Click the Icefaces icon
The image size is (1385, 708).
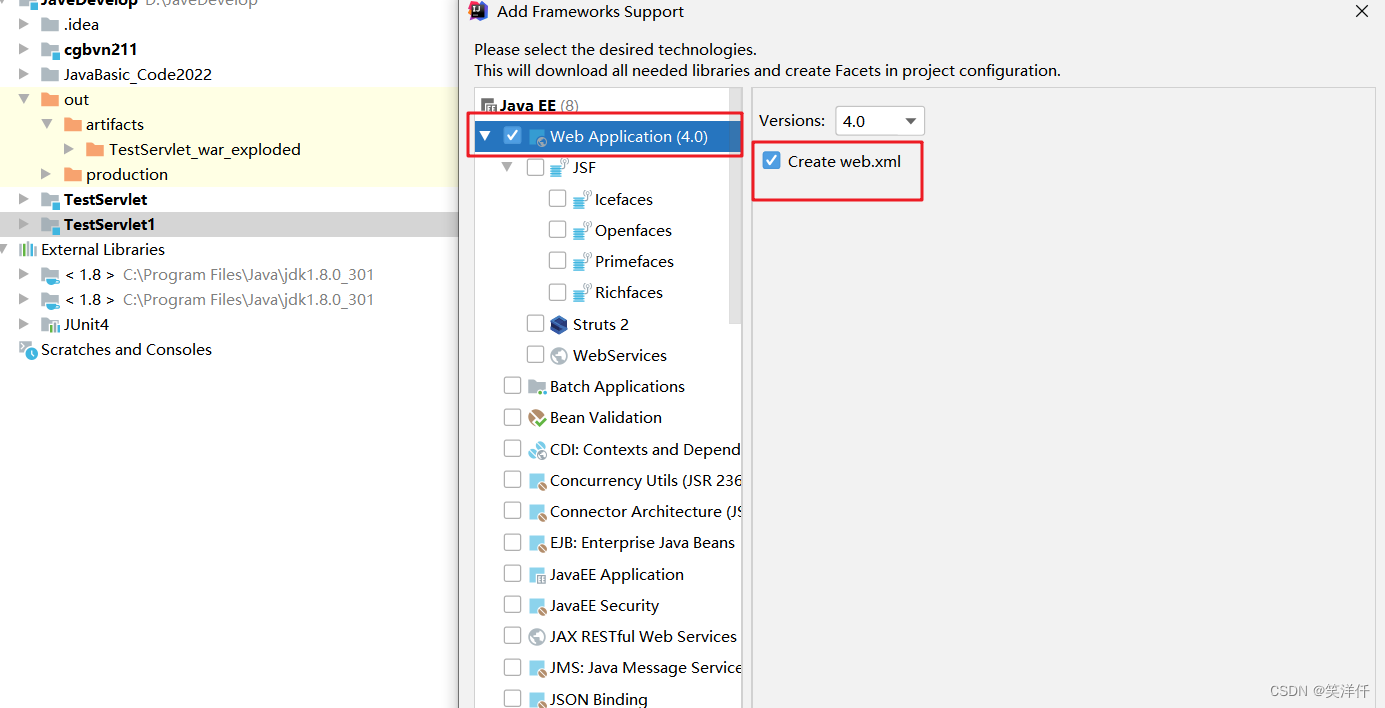coord(582,199)
